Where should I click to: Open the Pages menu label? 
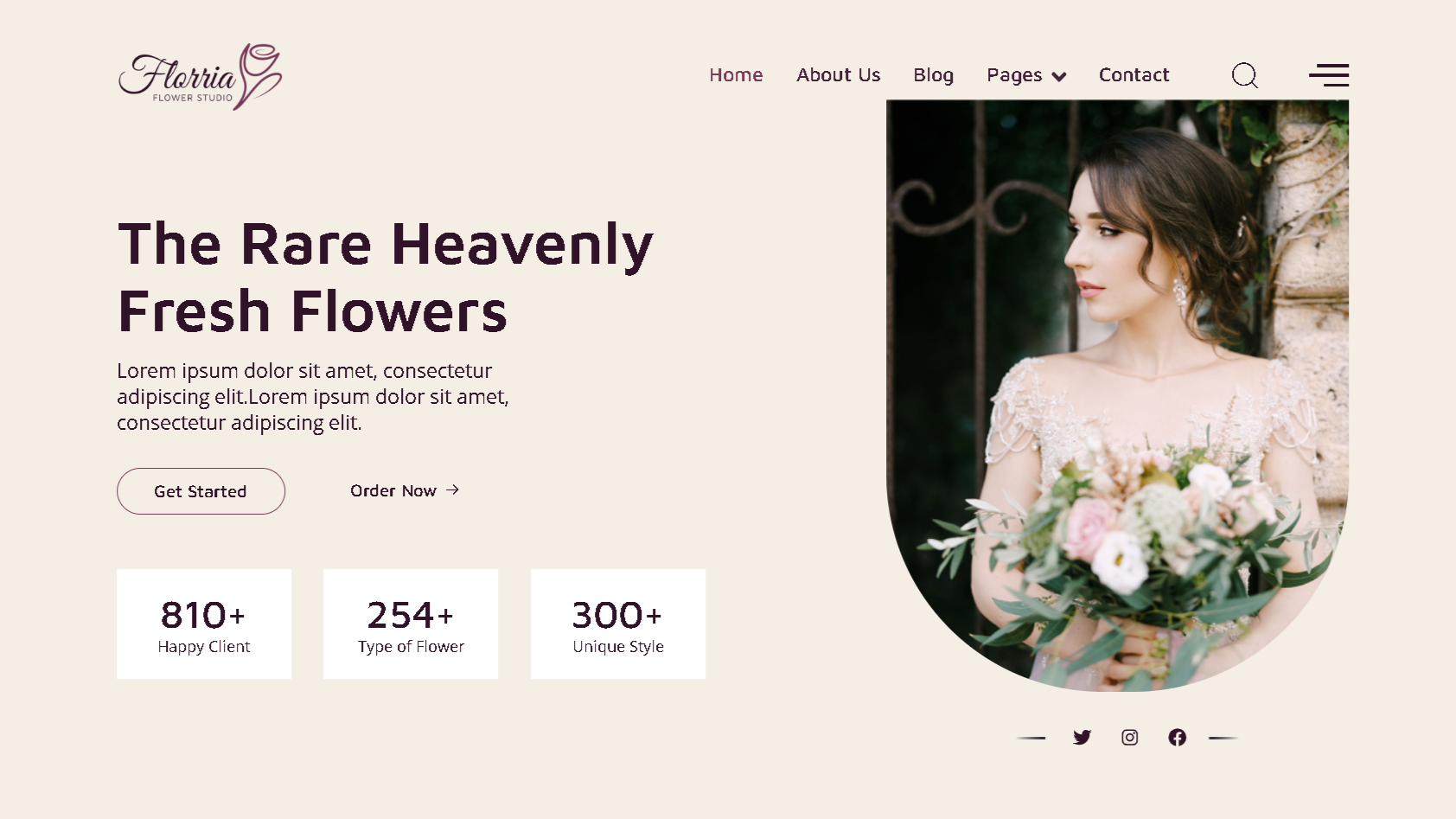coord(1014,76)
